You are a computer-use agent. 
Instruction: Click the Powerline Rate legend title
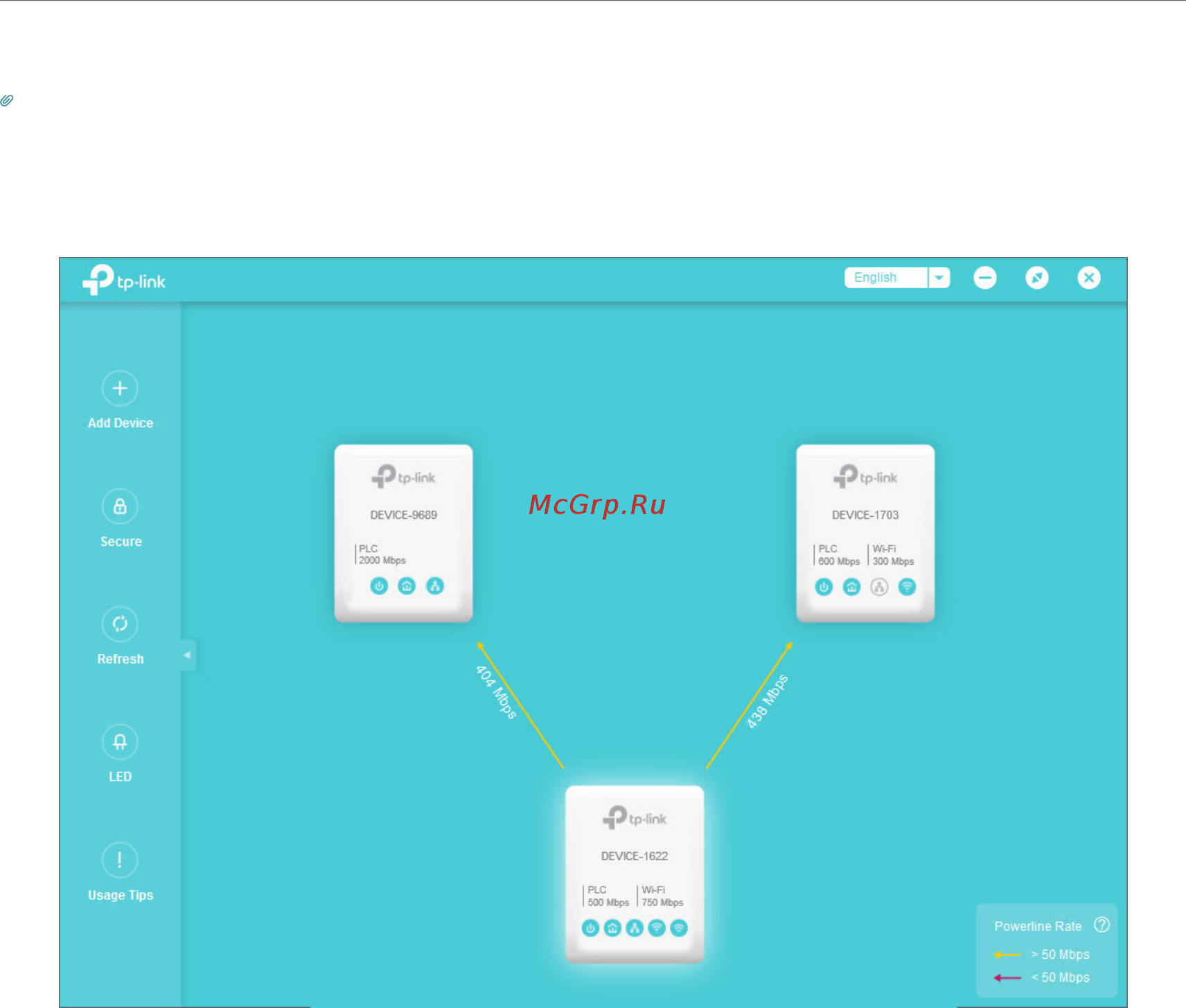[1038, 926]
